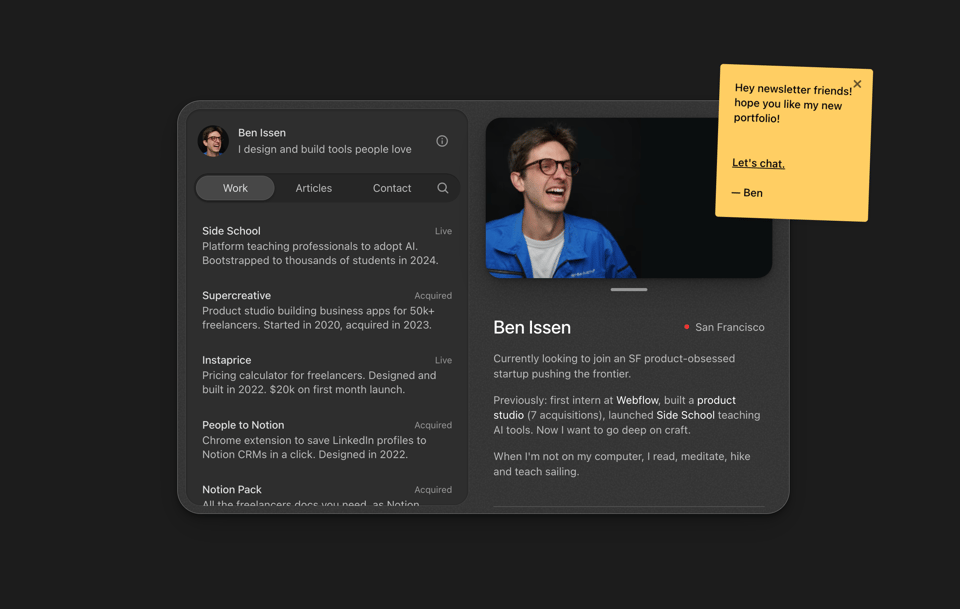
Task: Switch to the Articles tab
Action: [x=313, y=188]
